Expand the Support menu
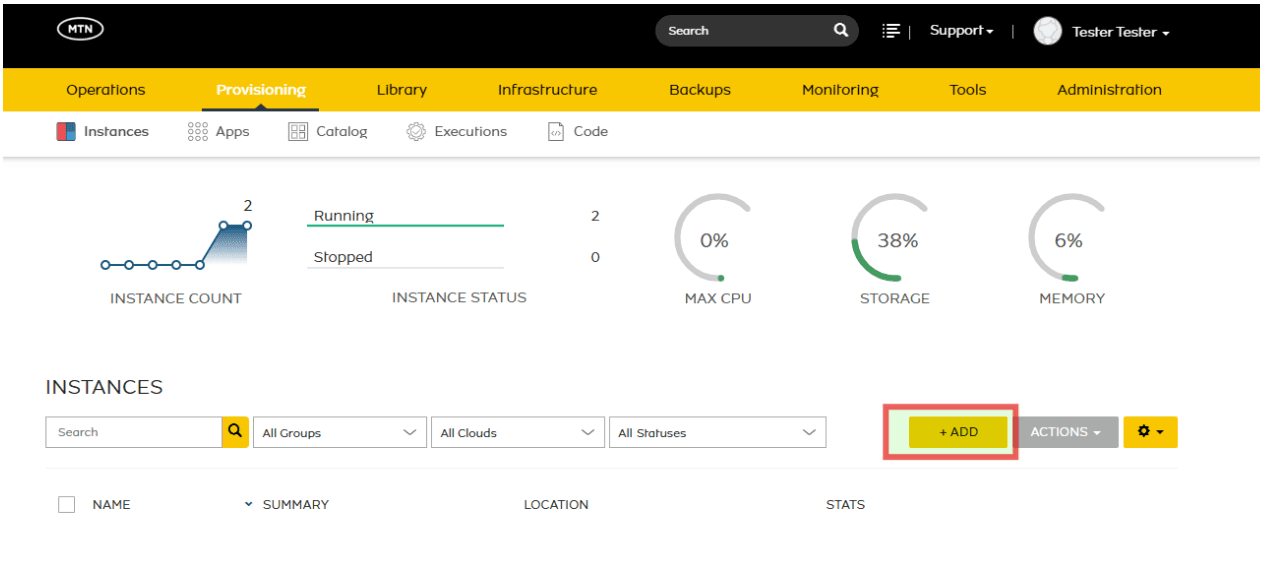Image resolution: width=1263 pixels, height=567 pixels. click(x=962, y=31)
